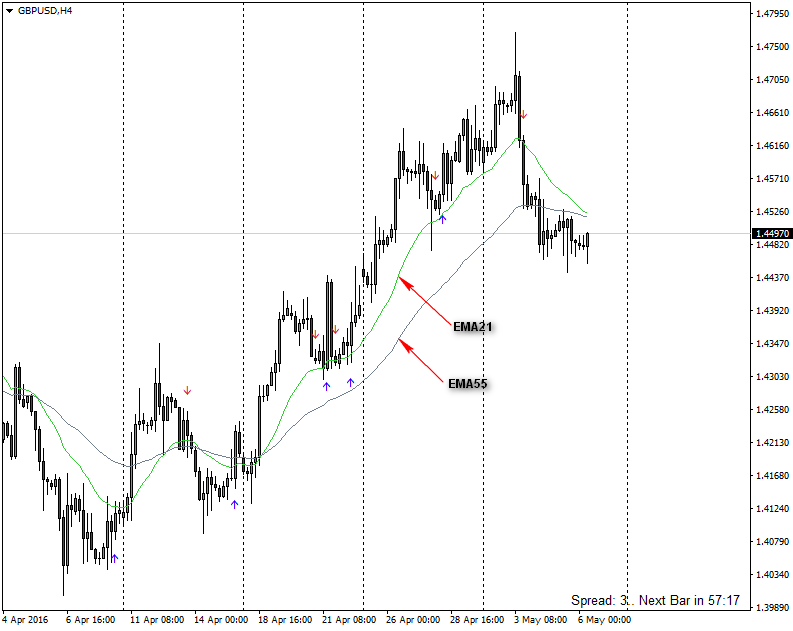
Task: Select the blue buy arrow before 14 Apr
Action: pyautogui.click(x=234, y=504)
